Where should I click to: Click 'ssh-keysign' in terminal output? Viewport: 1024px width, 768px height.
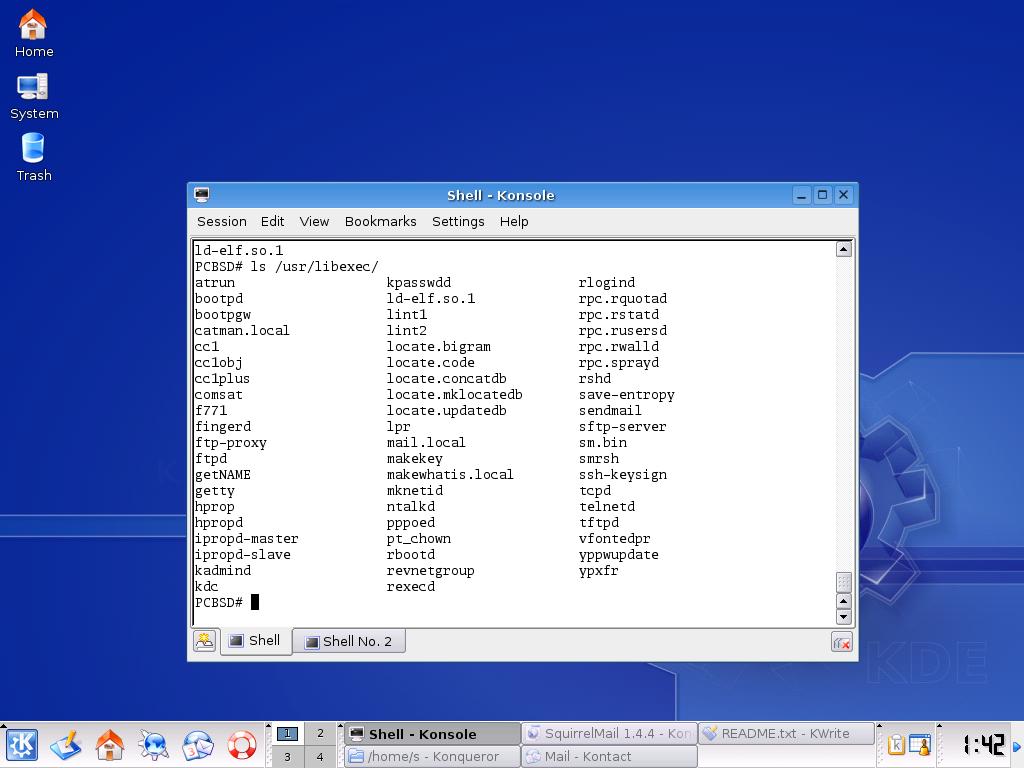tap(622, 475)
